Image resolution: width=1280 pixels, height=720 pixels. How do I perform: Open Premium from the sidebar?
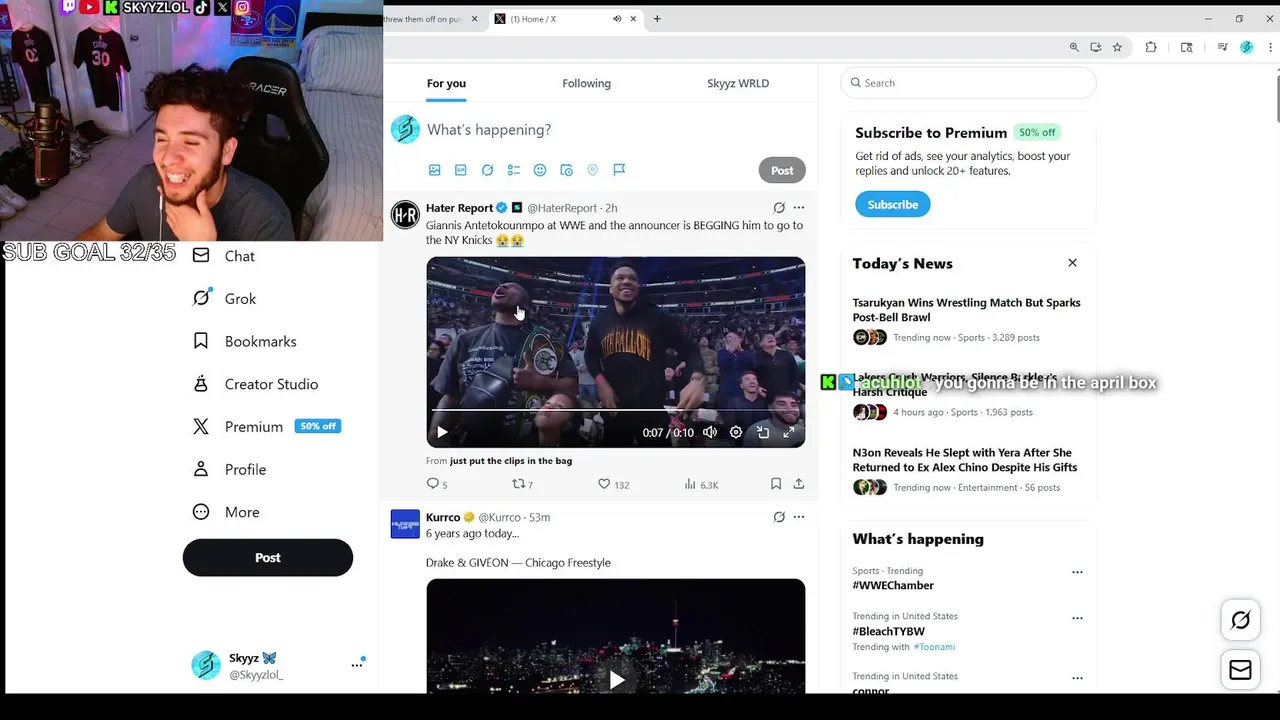(x=266, y=426)
